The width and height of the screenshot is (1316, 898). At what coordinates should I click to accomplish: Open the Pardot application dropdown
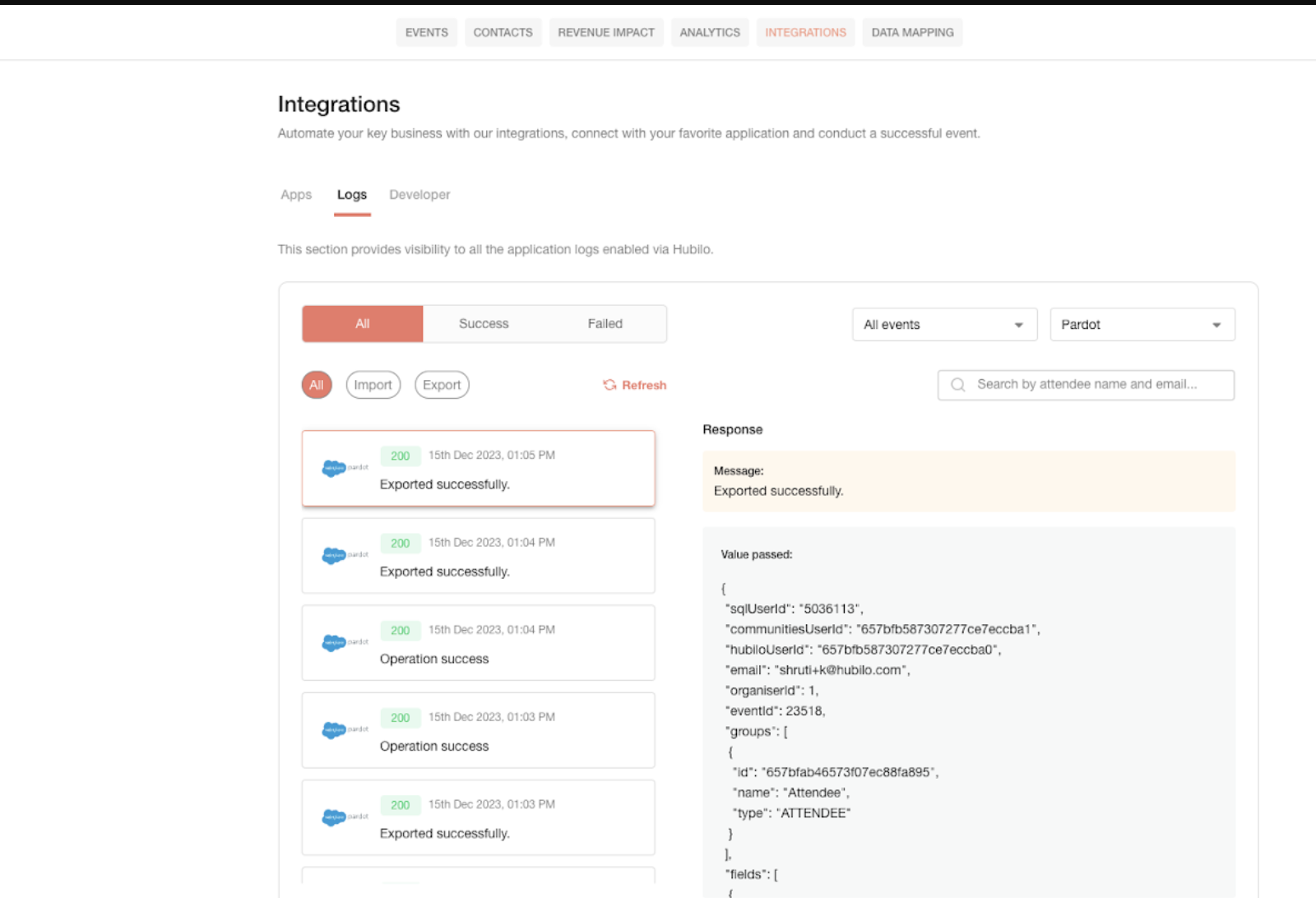coord(1142,325)
